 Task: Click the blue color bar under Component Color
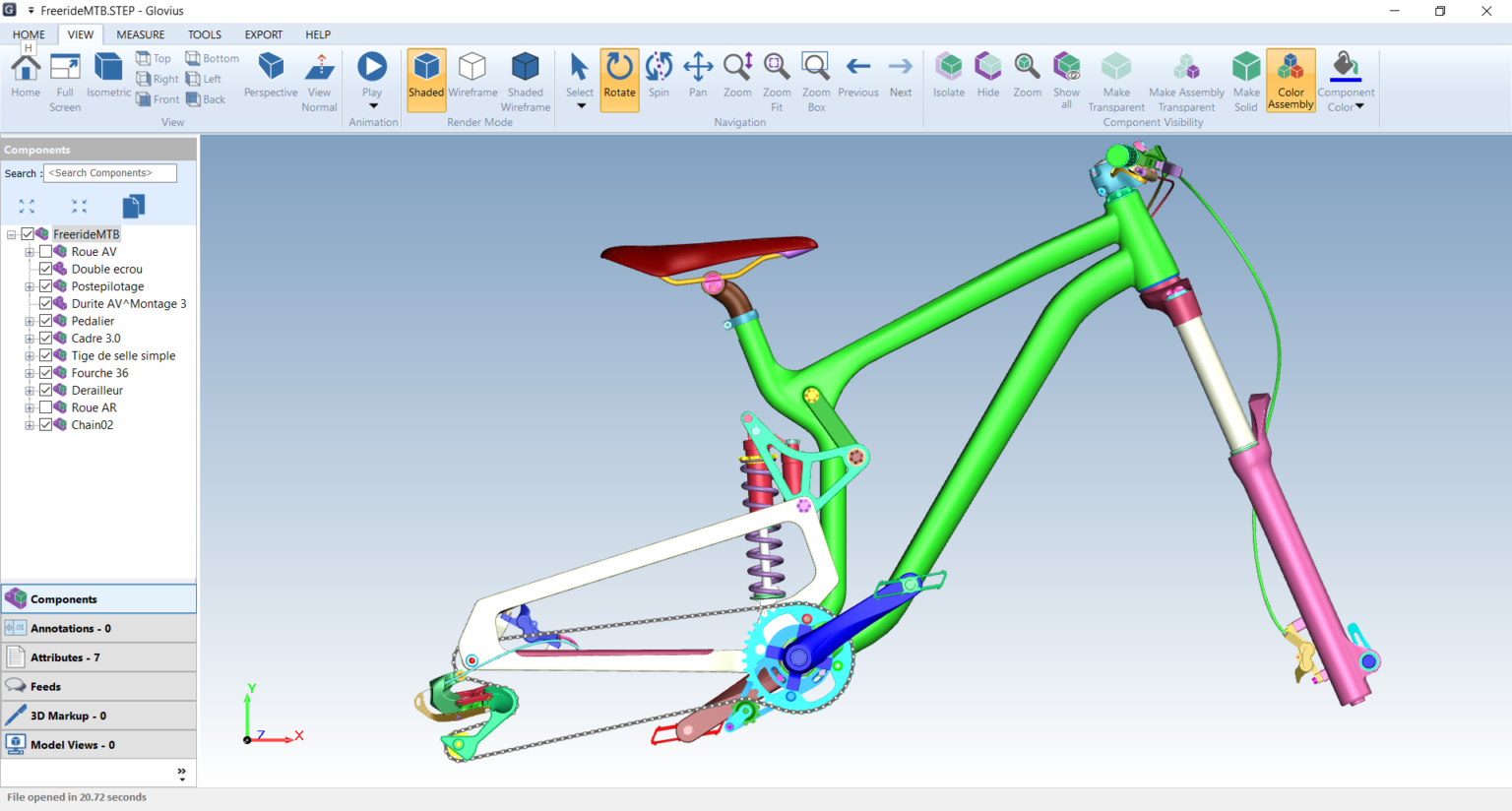[x=1346, y=80]
